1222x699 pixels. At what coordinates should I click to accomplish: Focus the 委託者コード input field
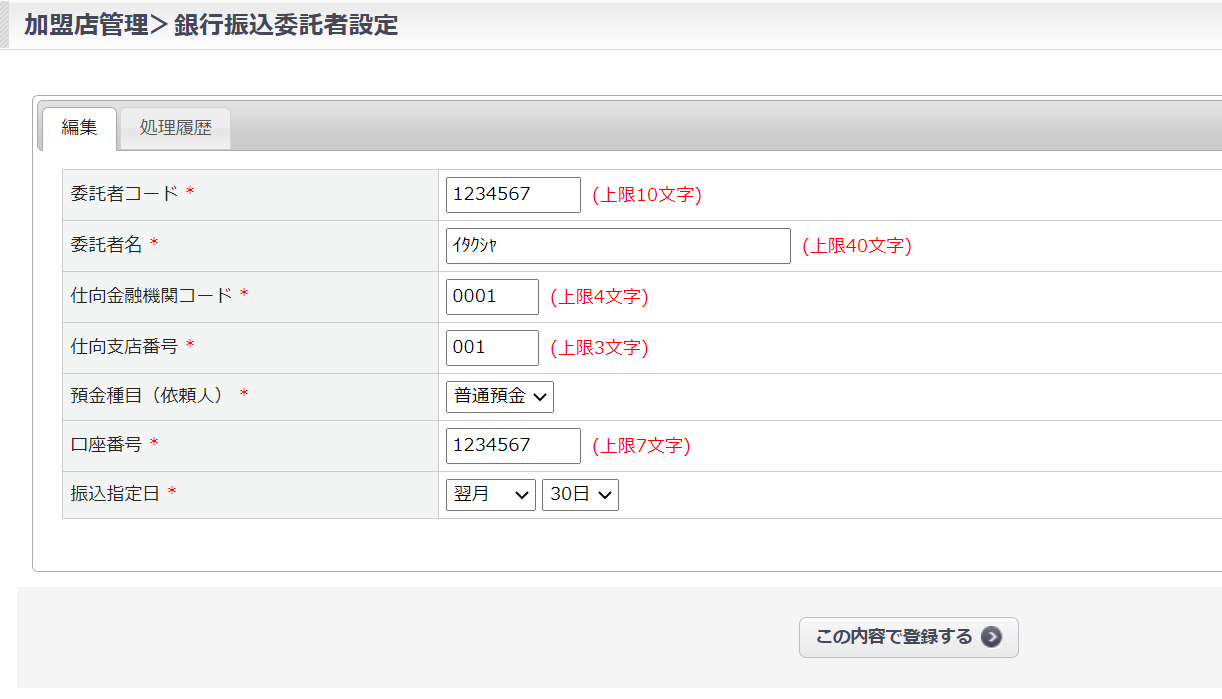click(513, 195)
